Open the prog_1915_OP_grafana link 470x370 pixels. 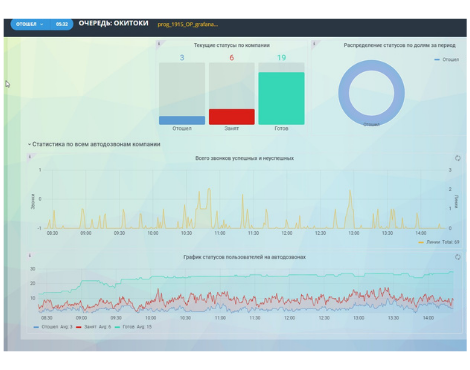point(188,24)
